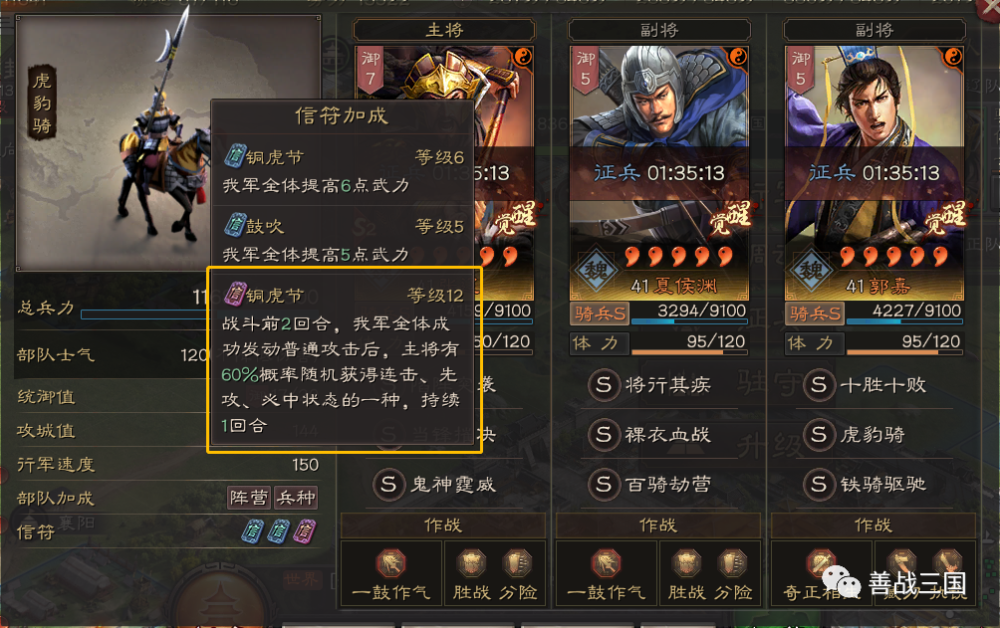This screenshot has width=1000, height=628.
Task: Click the S rank icon beside 将行其疾
Action: point(603,384)
